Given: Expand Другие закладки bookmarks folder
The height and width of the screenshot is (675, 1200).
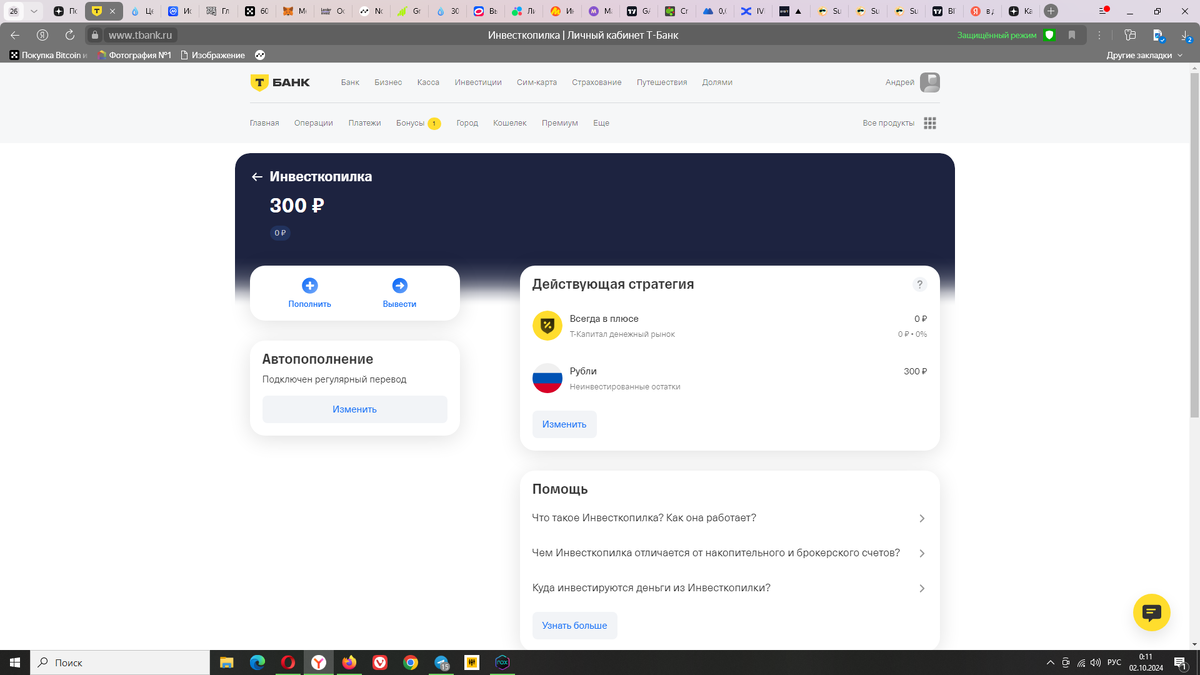Looking at the screenshot, I should point(1144,55).
